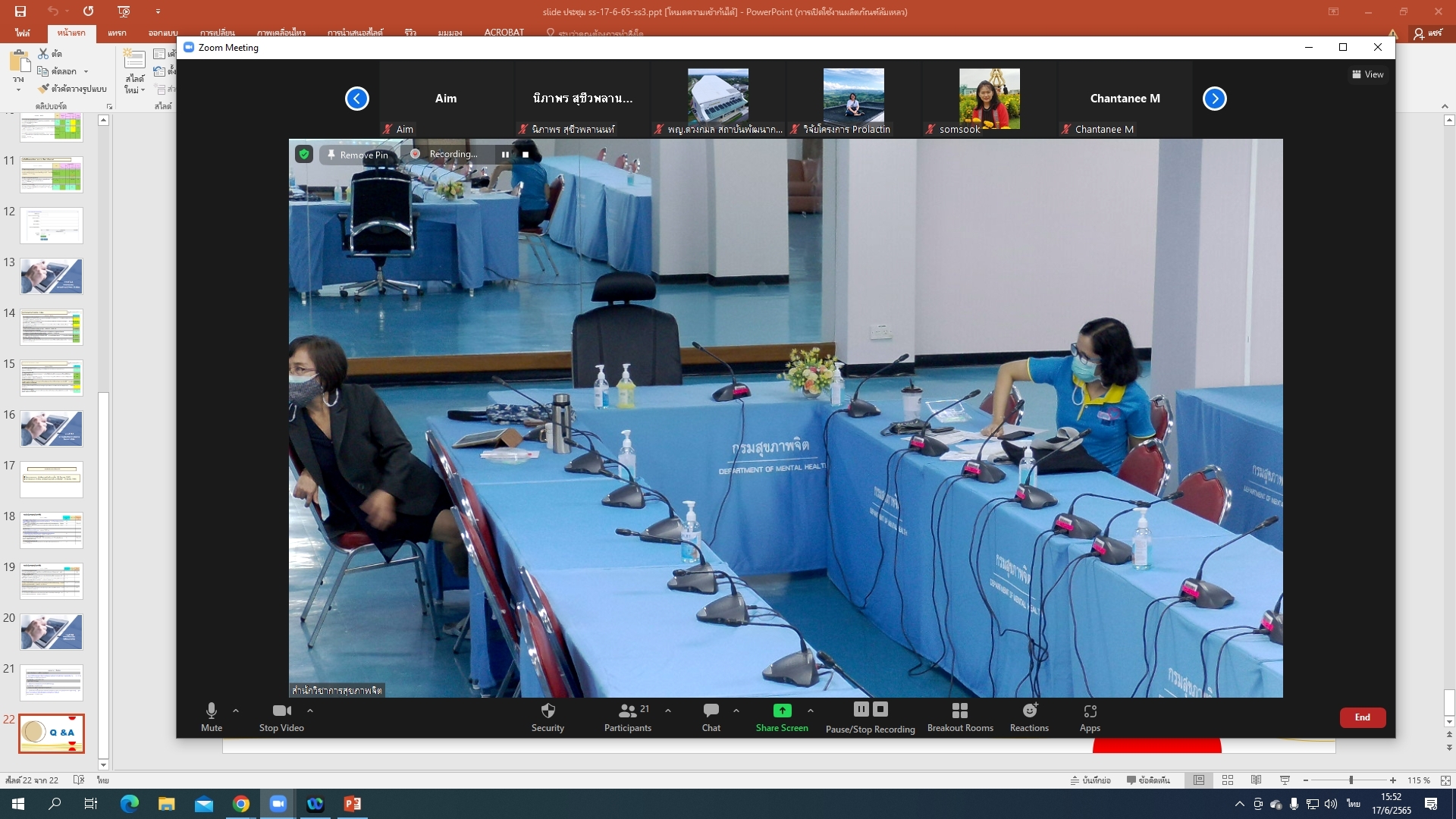Screen dimensions: 1456x819
Task: Open the View layout menu in Zoom
Action: tap(1367, 74)
